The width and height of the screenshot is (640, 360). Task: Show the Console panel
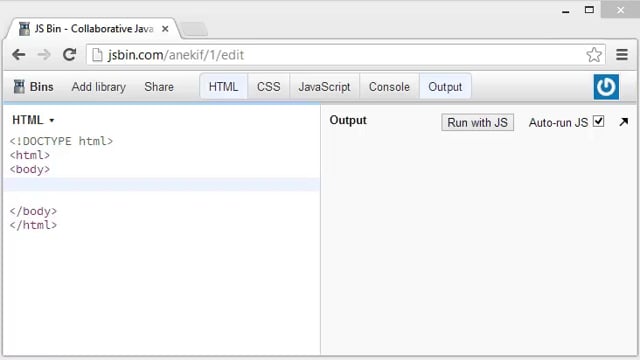click(x=389, y=87)
